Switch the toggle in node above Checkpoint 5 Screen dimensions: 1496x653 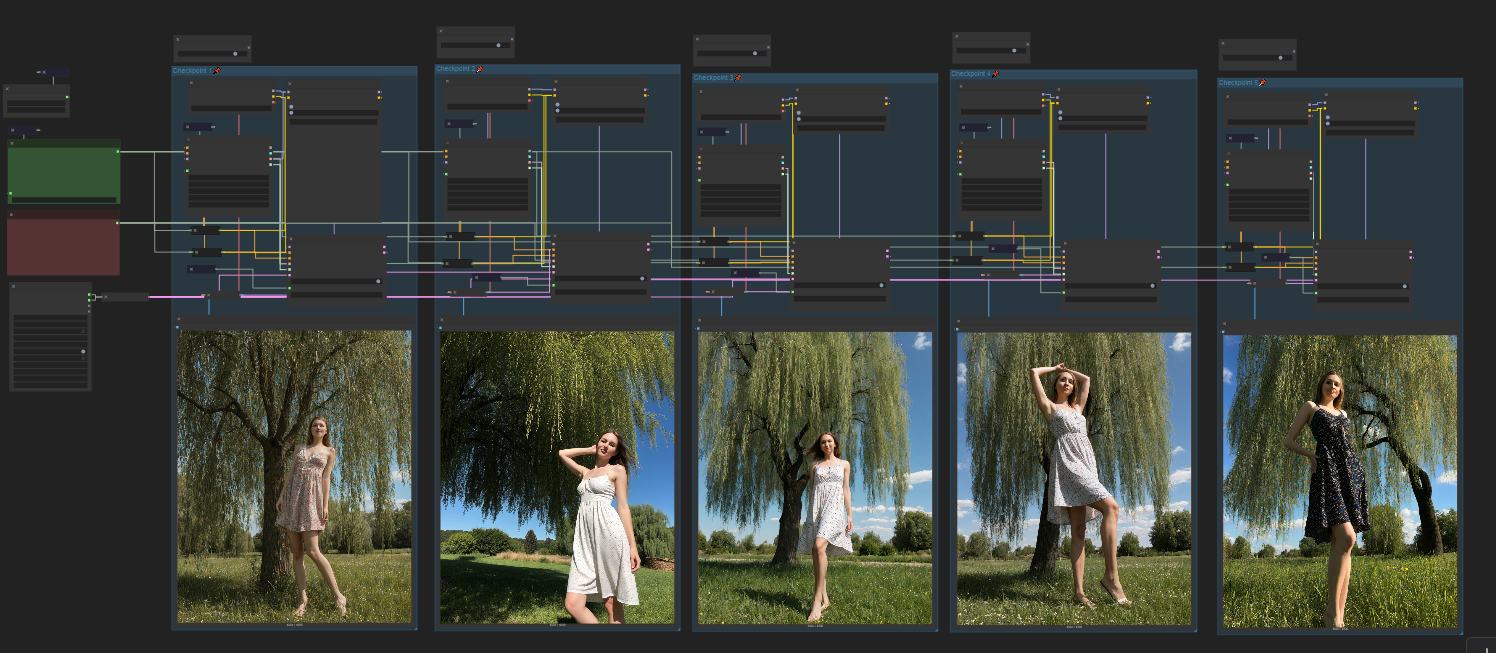1280,58
